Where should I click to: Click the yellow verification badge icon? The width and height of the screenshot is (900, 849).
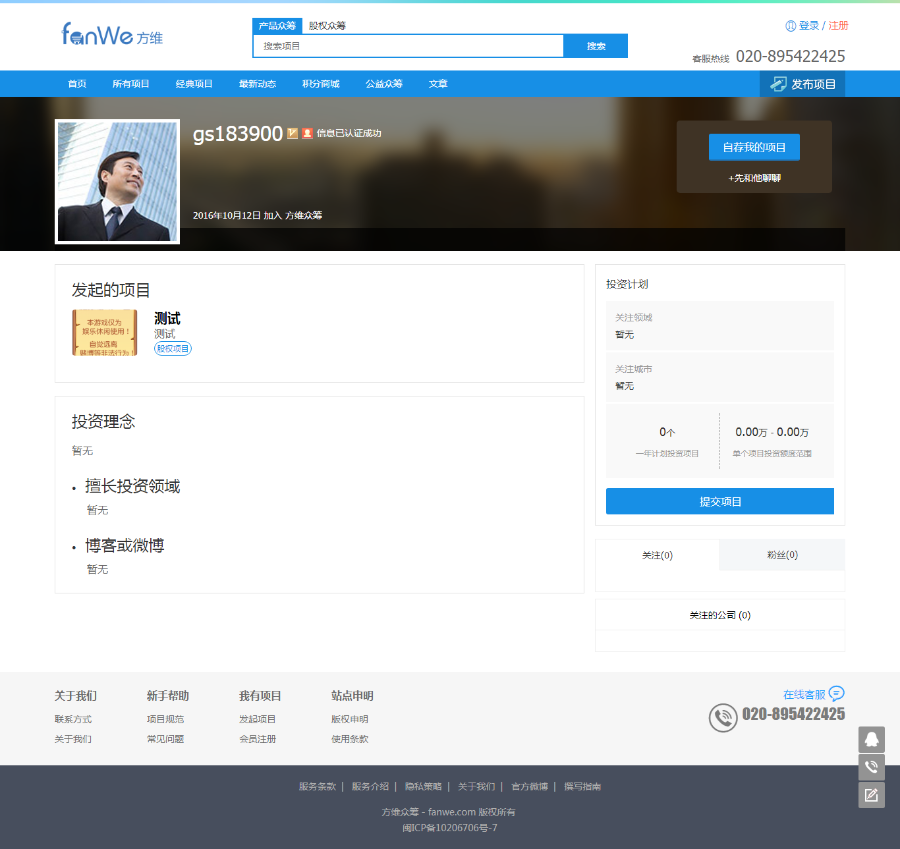(292, 133)
